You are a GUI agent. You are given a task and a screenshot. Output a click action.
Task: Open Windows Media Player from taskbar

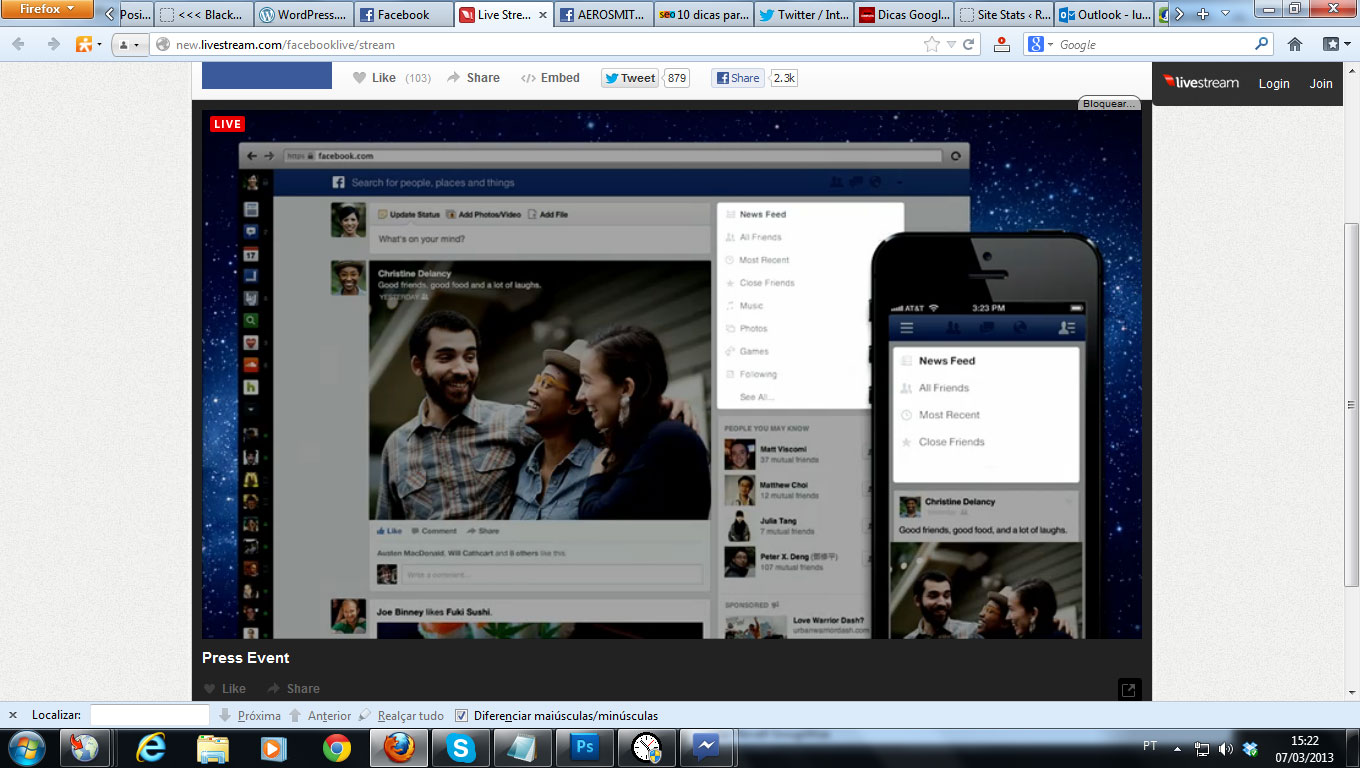pyautogui.click(x=275, y=747)
